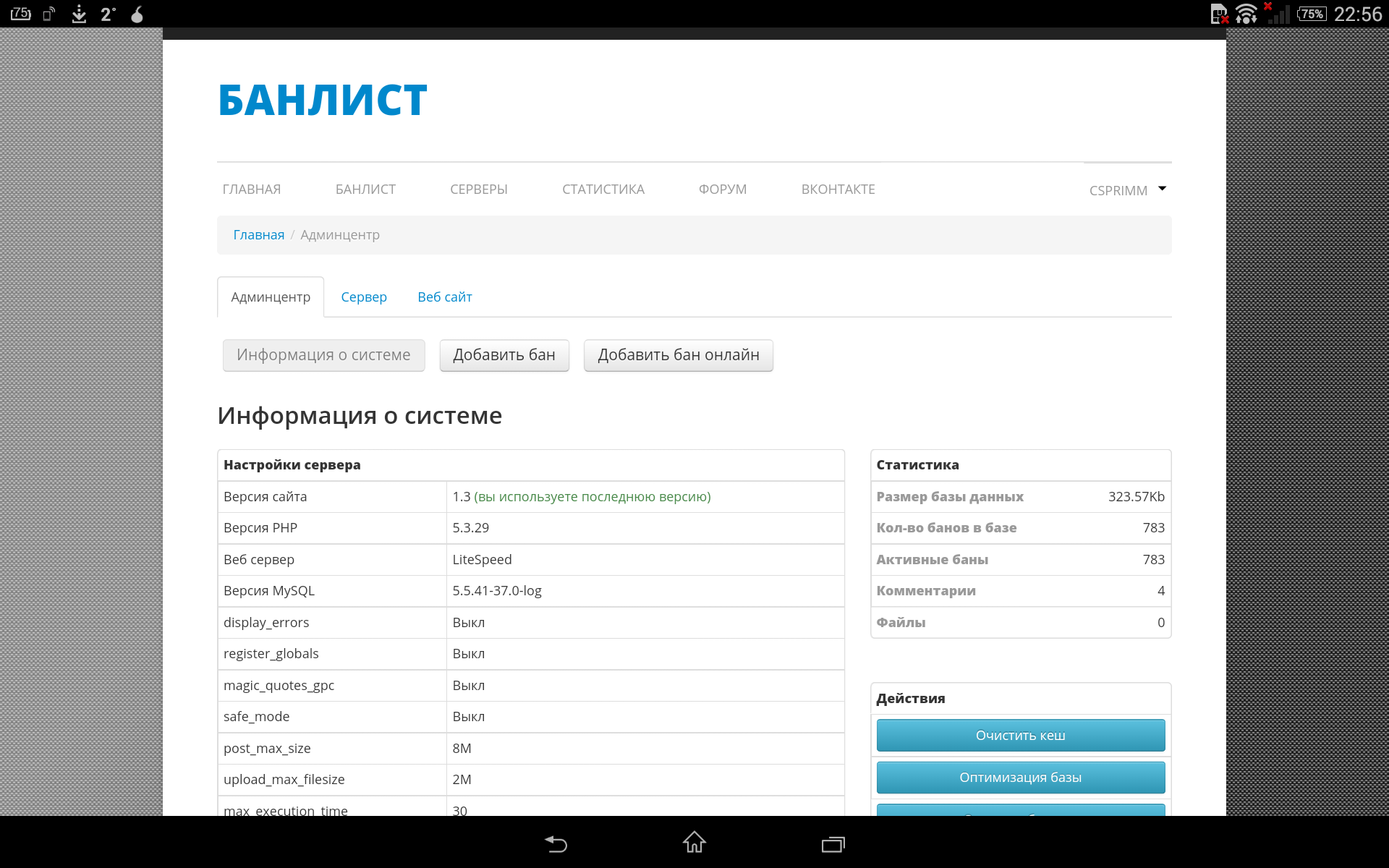1389x868 pixels.
Task: Click the upload_max_filesize value 2M
Action: (x=462, y=780)
